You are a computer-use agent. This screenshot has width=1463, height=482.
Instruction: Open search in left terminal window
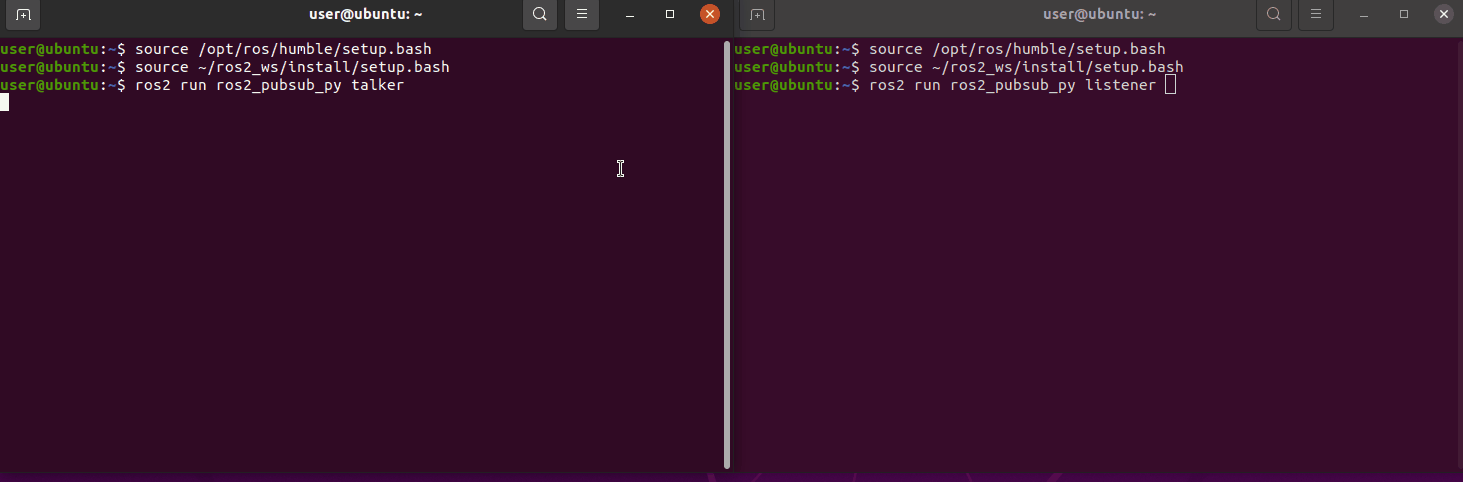click(540, 15)
